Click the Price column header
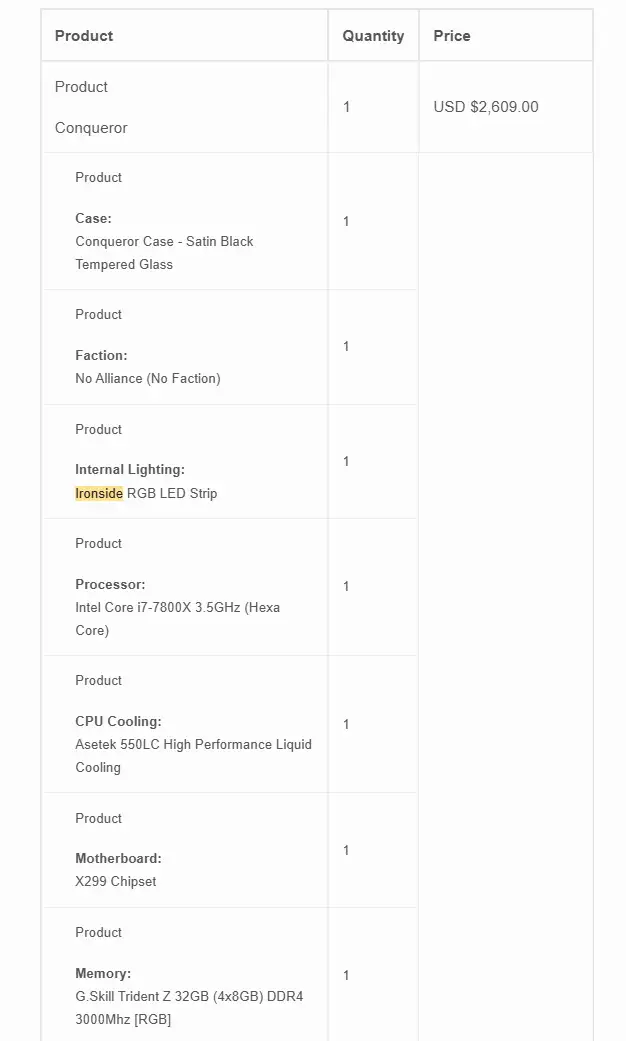Viewport: 626px width, 1041px height. pyautogui.click(x=451, y=36)
